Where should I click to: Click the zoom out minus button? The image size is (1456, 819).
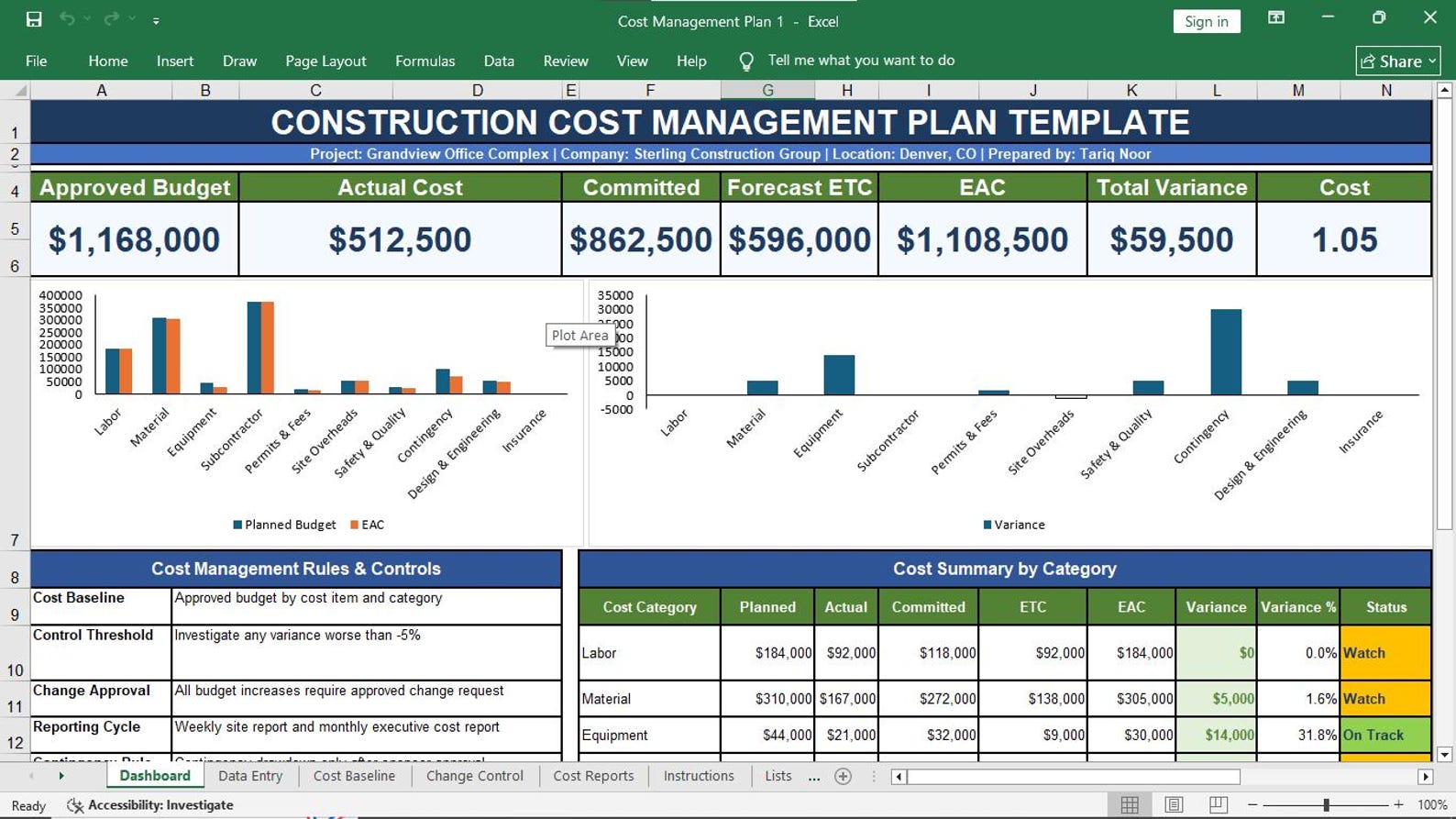1252,804
